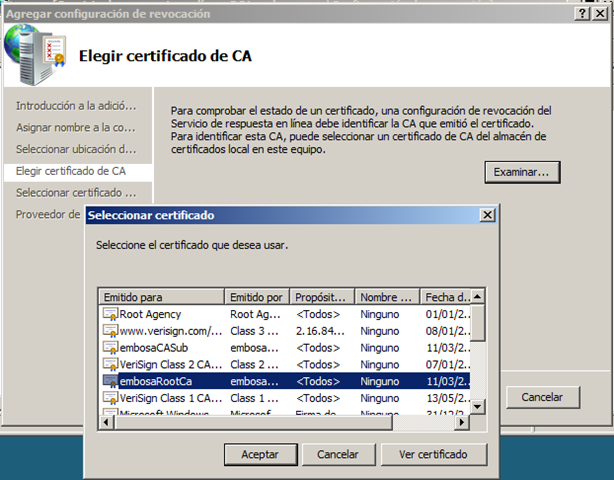This screenshot has width=614, height=480.
Task: Click the help question mark button
Action: (x=584, y=13)
